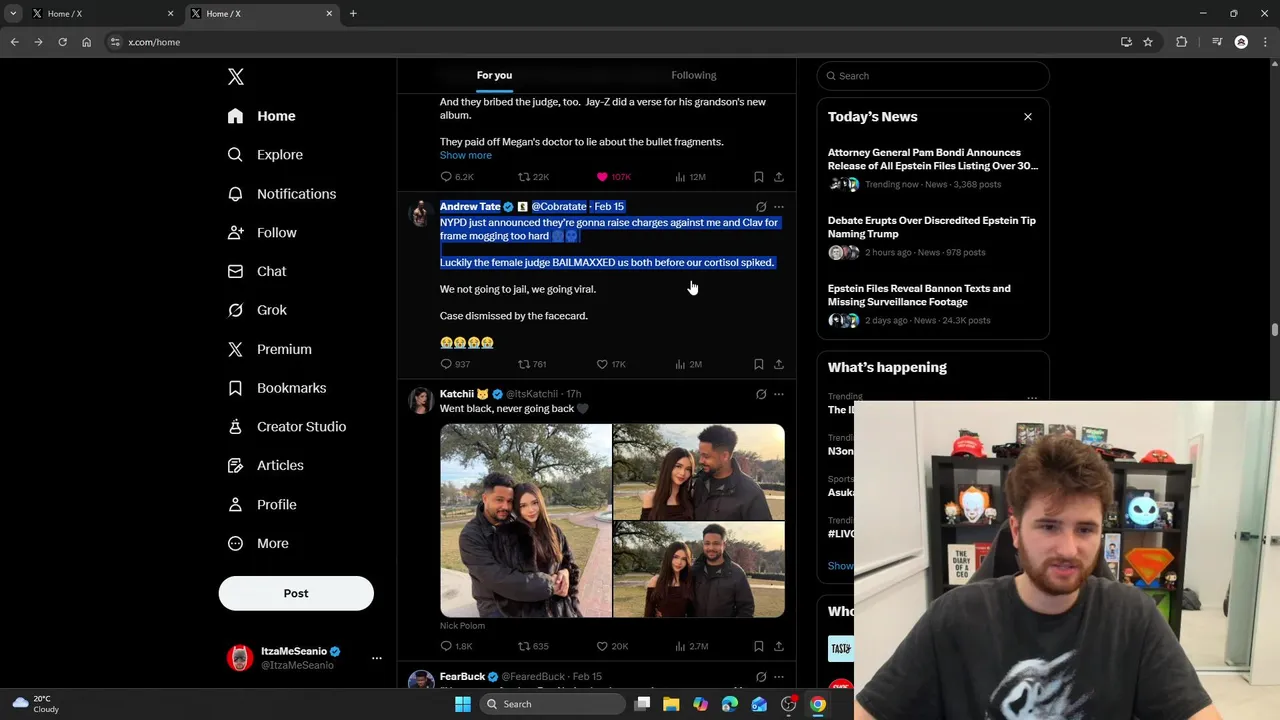The height and width of the screenshot is (720, 1280).
Task: Open Katchii's profile avatar
Action: pos(421,401)
